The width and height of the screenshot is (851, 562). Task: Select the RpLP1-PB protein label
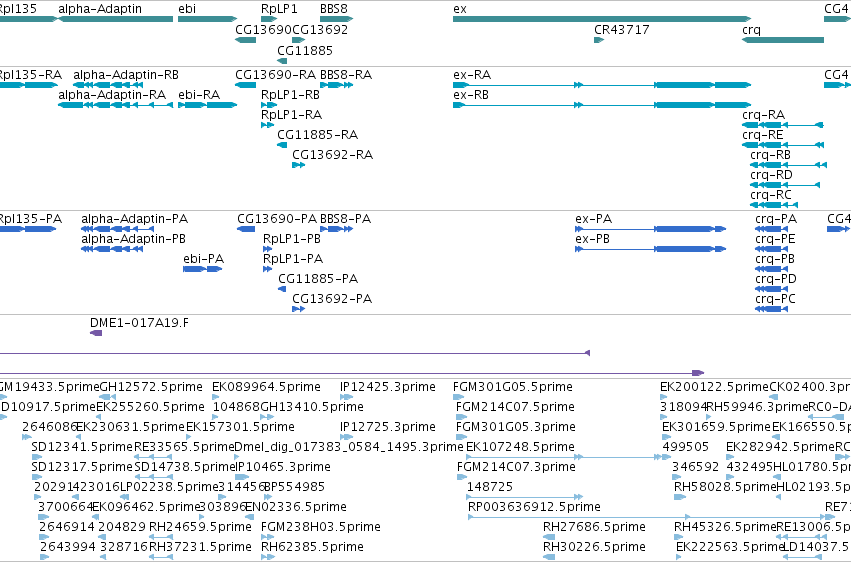pyautogui.click(x=292, y=239)
